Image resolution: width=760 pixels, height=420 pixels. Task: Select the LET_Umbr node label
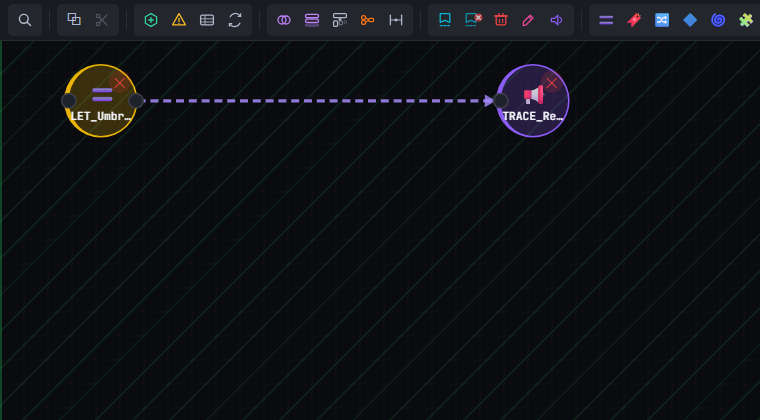(x=101, y=116)
